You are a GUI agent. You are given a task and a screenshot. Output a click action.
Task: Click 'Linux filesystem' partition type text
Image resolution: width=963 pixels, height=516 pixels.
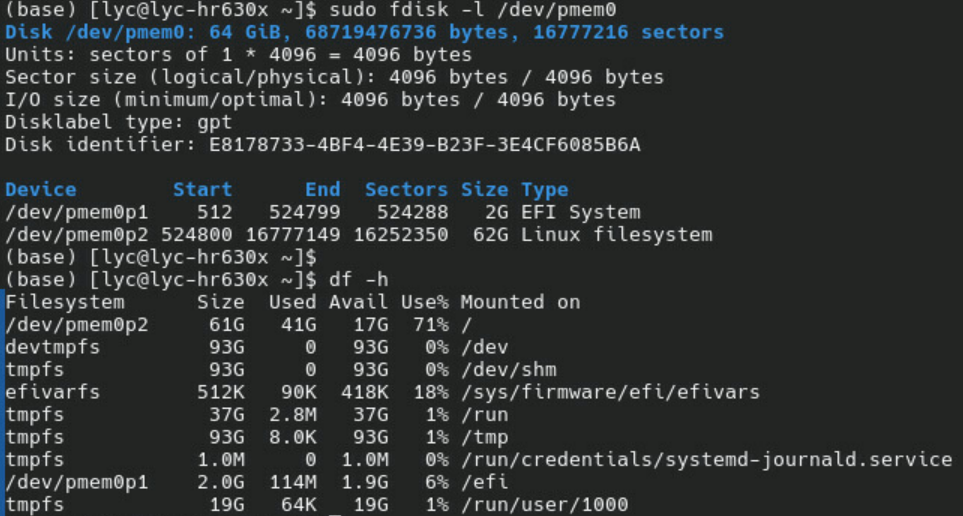point(616,235)
